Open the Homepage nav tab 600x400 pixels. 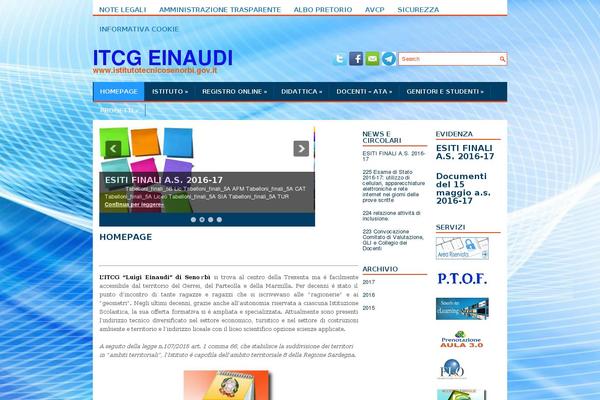[119, 91]
